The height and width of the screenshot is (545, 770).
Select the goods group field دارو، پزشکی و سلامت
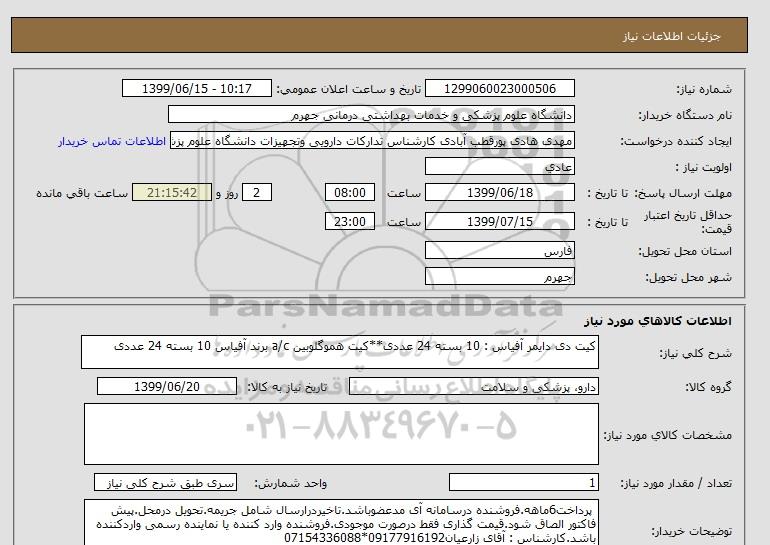click(x=473, y=386)
